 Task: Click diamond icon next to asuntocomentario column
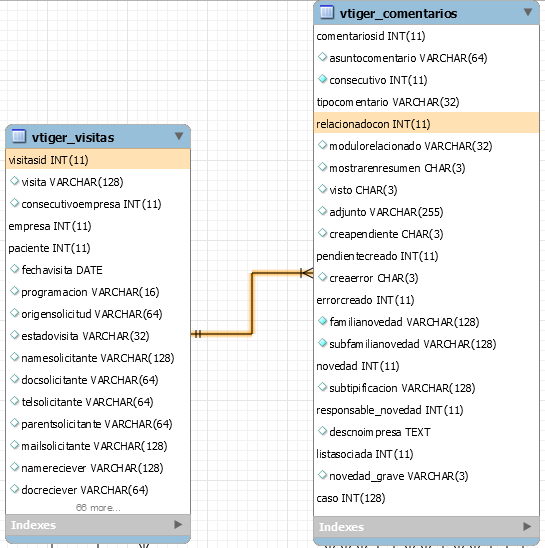pos(322,57)
